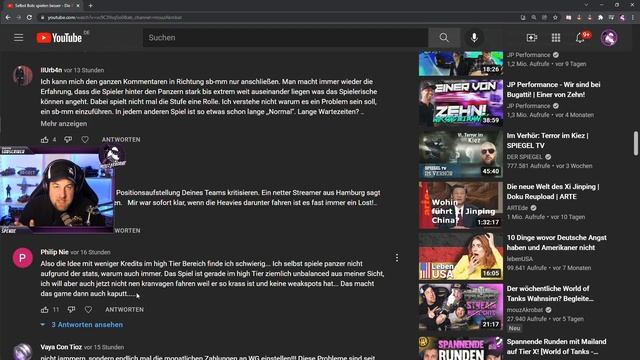Give a heart to Philip Nie's comment
This screenshot has height=360, width=640.
88,310
